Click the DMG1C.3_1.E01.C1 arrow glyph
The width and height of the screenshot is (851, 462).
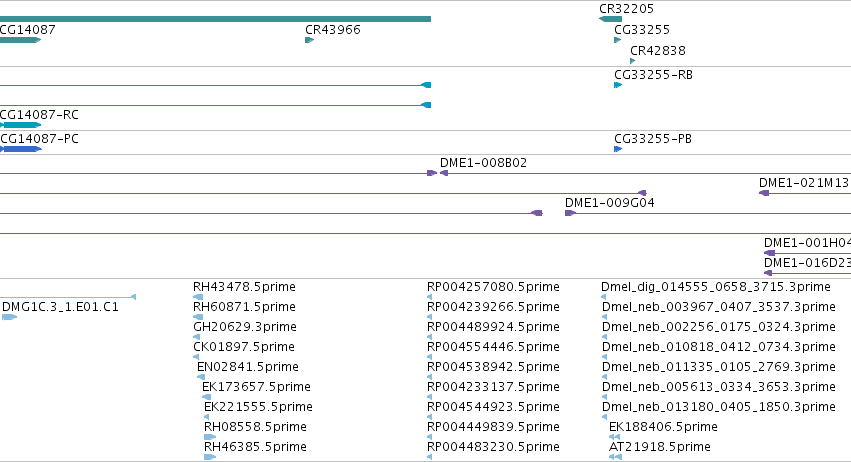click(x=9, y=317)
